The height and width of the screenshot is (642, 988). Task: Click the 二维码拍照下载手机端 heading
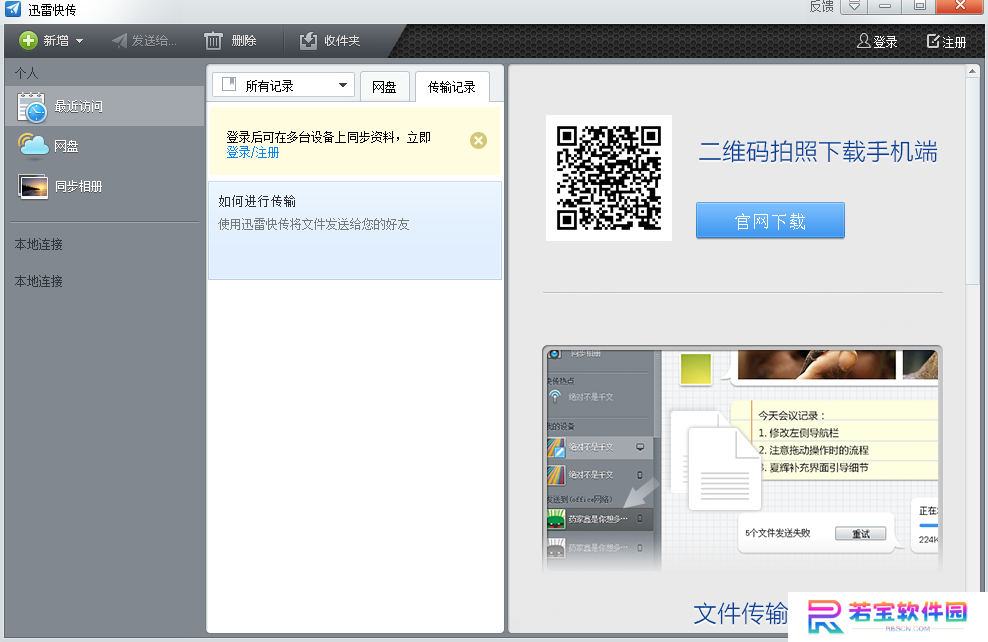pyautogui.click(x=818, y=152)
